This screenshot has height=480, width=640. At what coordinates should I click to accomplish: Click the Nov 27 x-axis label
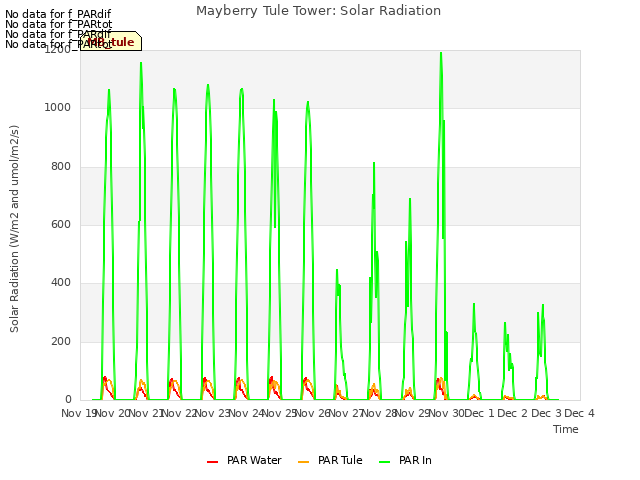(x=346, y=413)
